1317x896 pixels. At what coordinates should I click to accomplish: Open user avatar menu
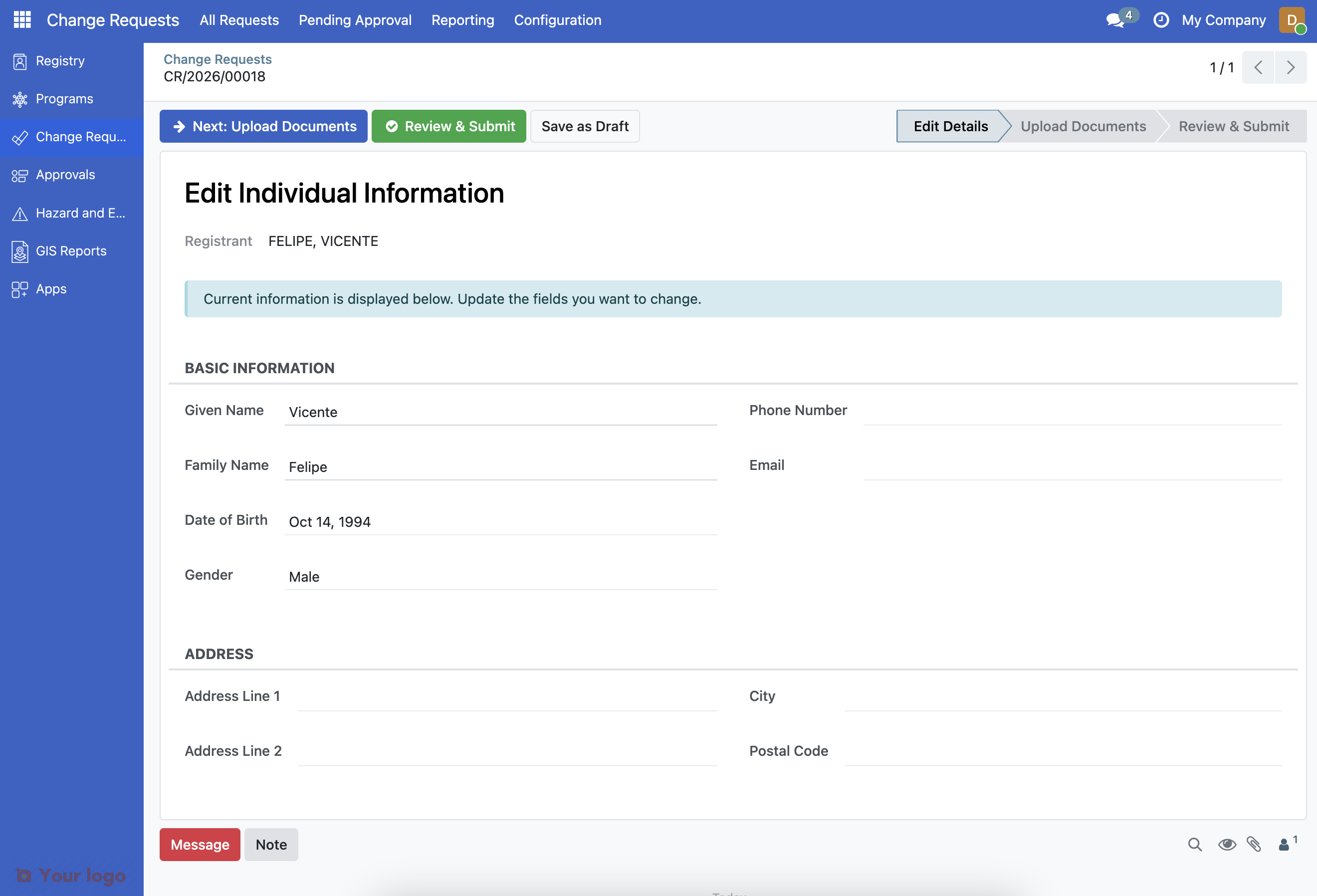pos(1292,20)
